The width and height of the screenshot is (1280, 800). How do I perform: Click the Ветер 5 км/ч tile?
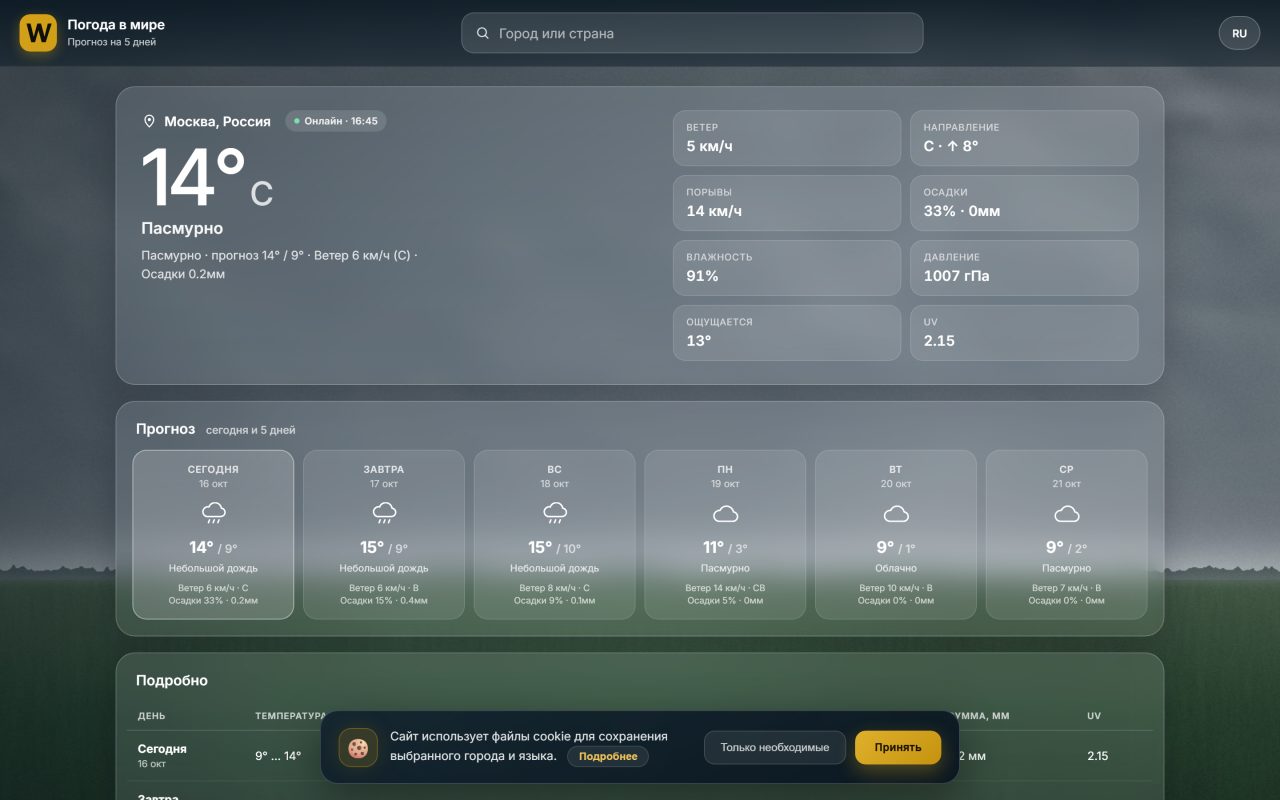(787, 138)
